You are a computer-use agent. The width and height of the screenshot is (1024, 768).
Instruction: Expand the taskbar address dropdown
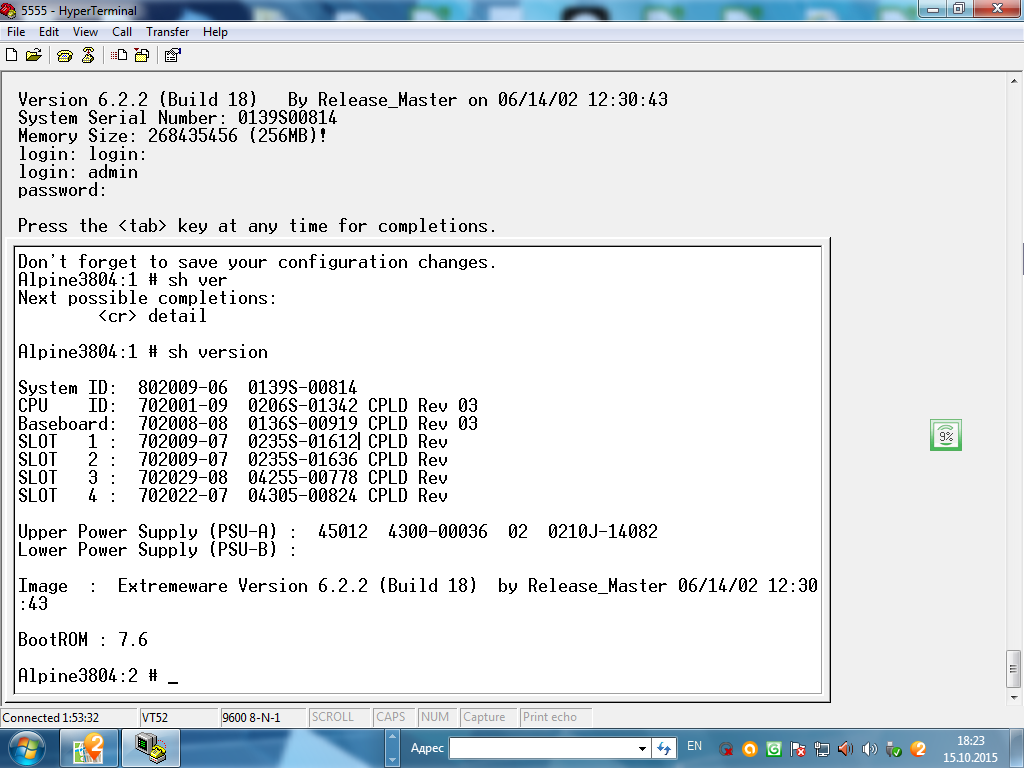click(x=642, y=748)
